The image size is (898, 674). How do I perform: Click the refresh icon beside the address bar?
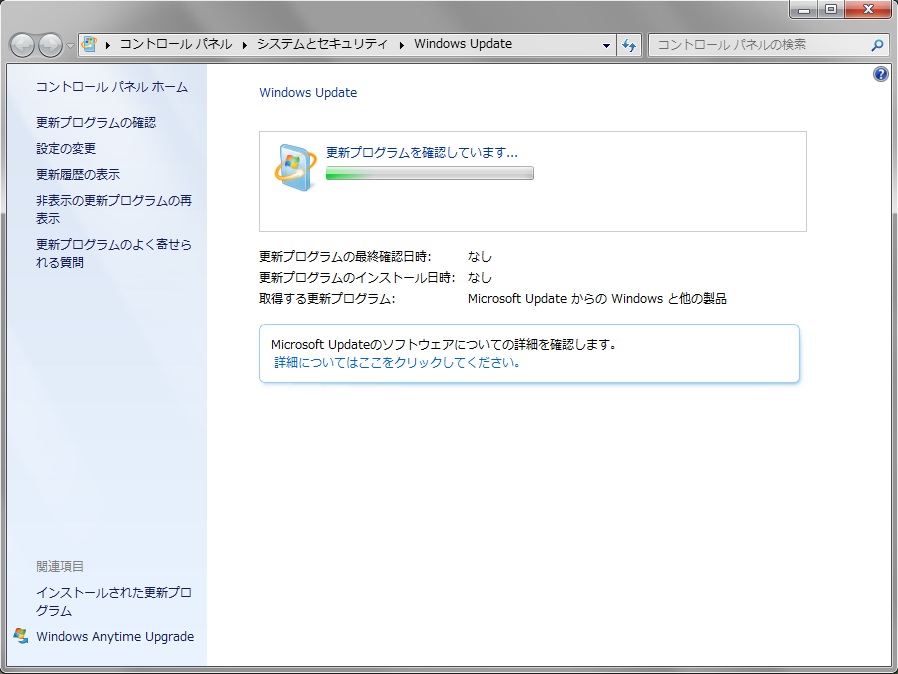(629, 45)
